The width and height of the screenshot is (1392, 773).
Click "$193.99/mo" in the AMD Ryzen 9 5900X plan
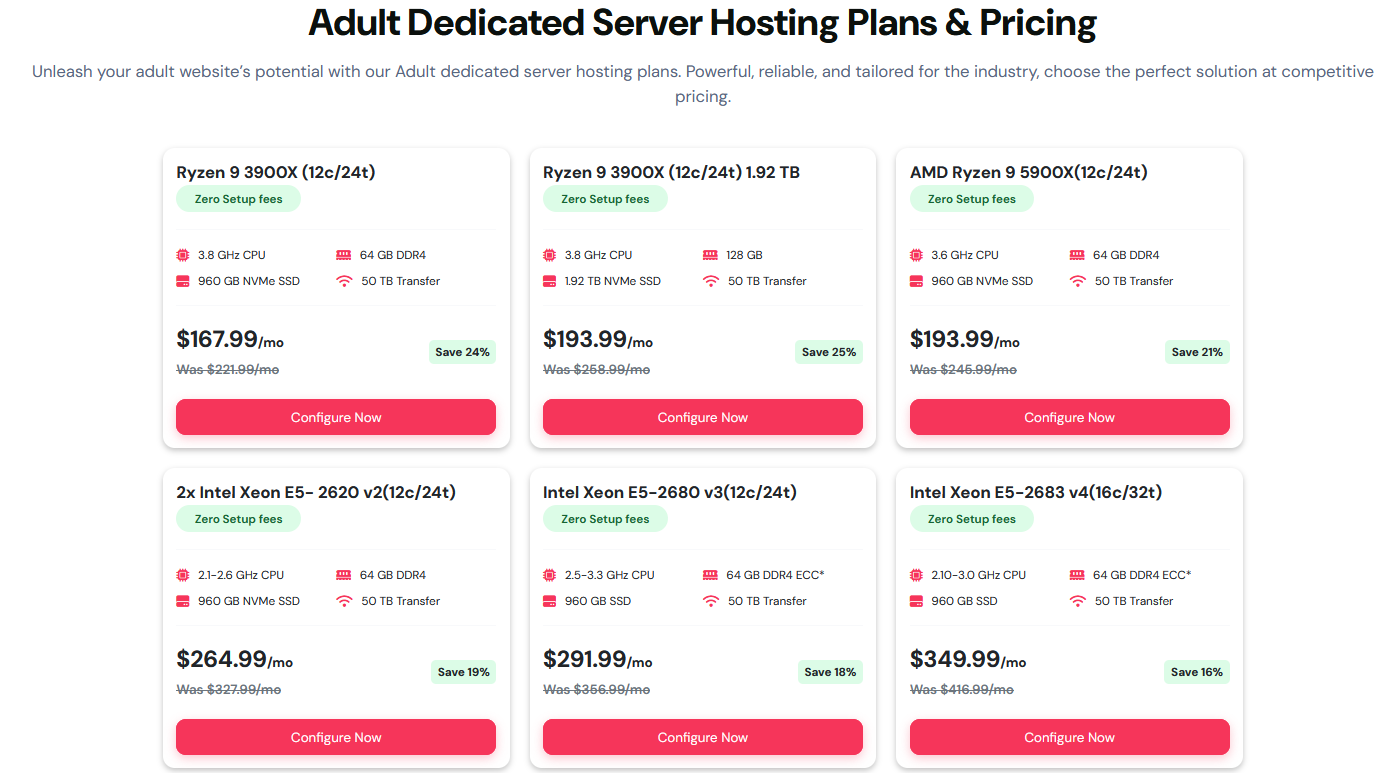click(965, 340)
